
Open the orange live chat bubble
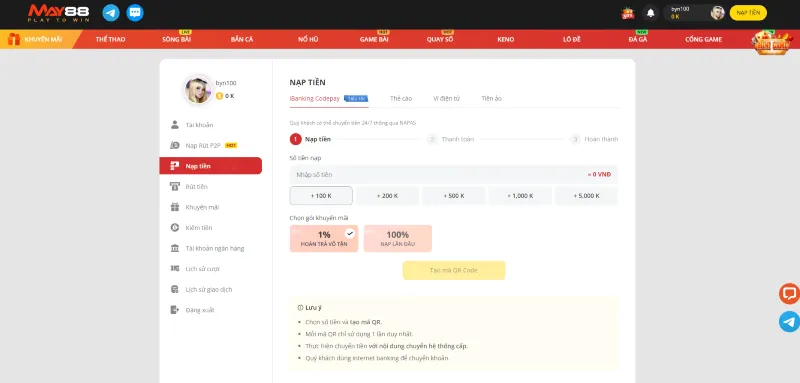click(x=789, y=294)
